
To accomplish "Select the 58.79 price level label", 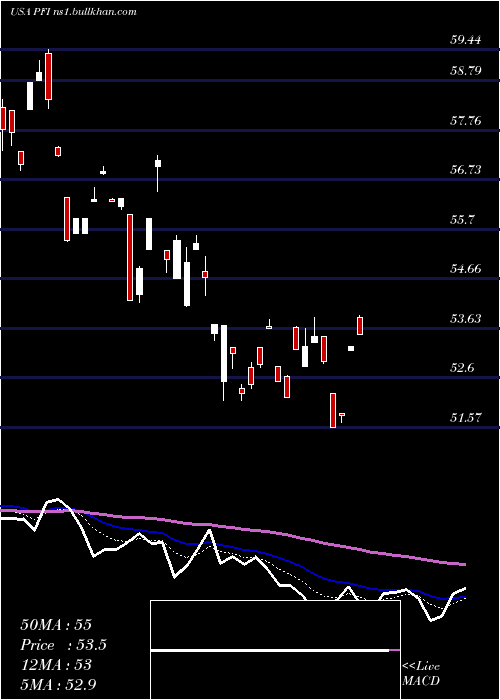I will tap(466, 71).
